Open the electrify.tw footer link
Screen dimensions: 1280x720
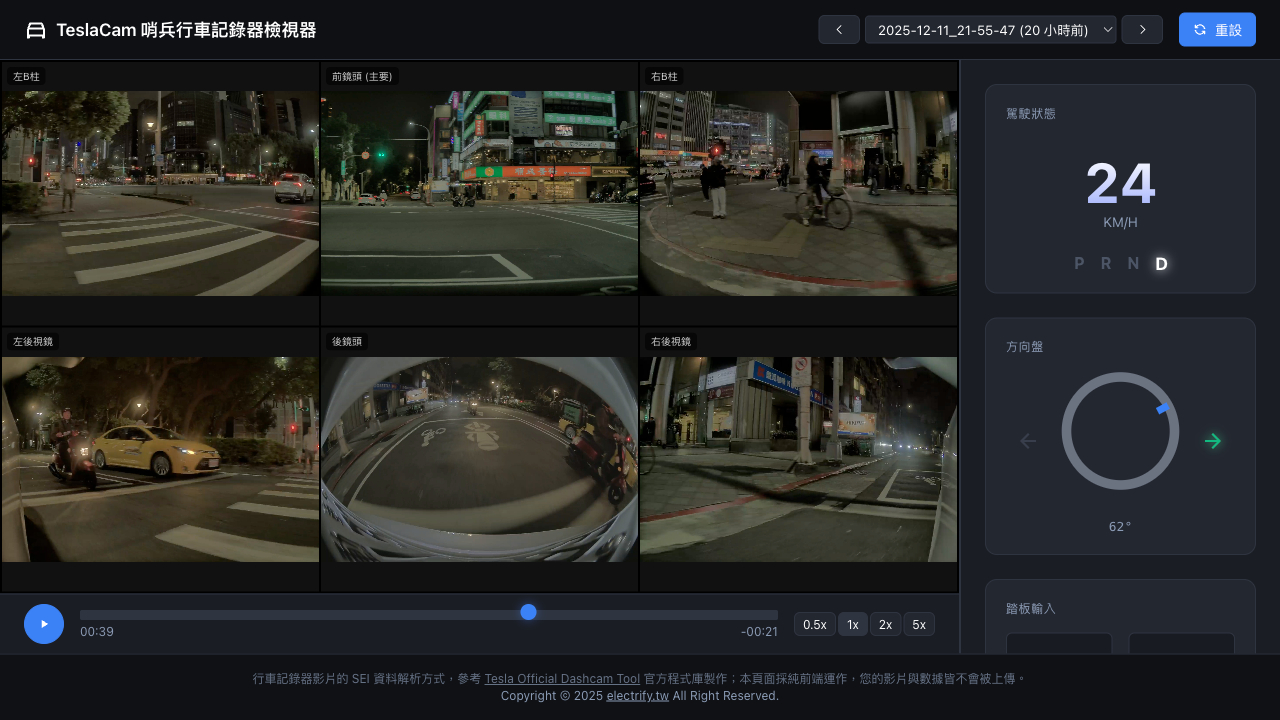tap(637, 696)
